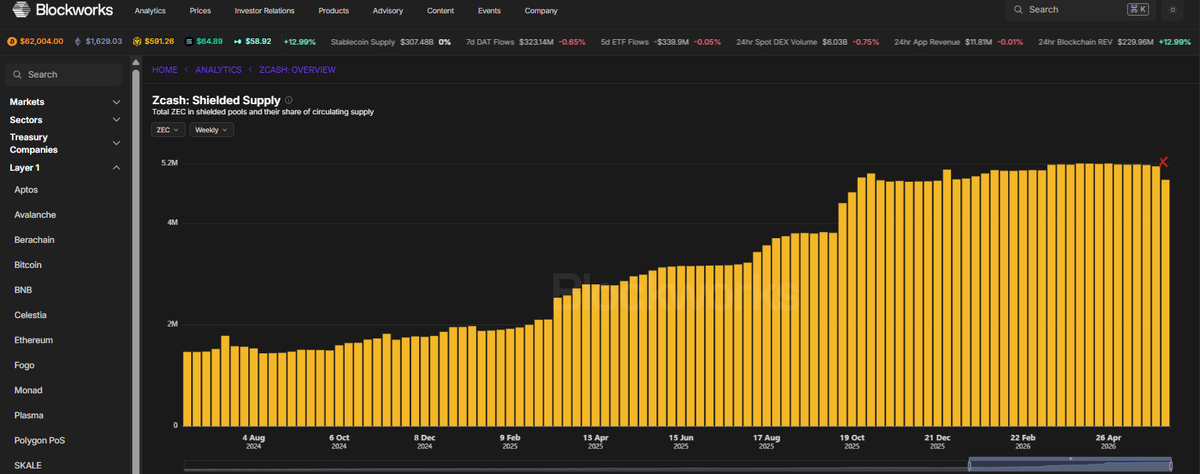Collapse the Layer 1 sidebar section

tap(65, 168)
